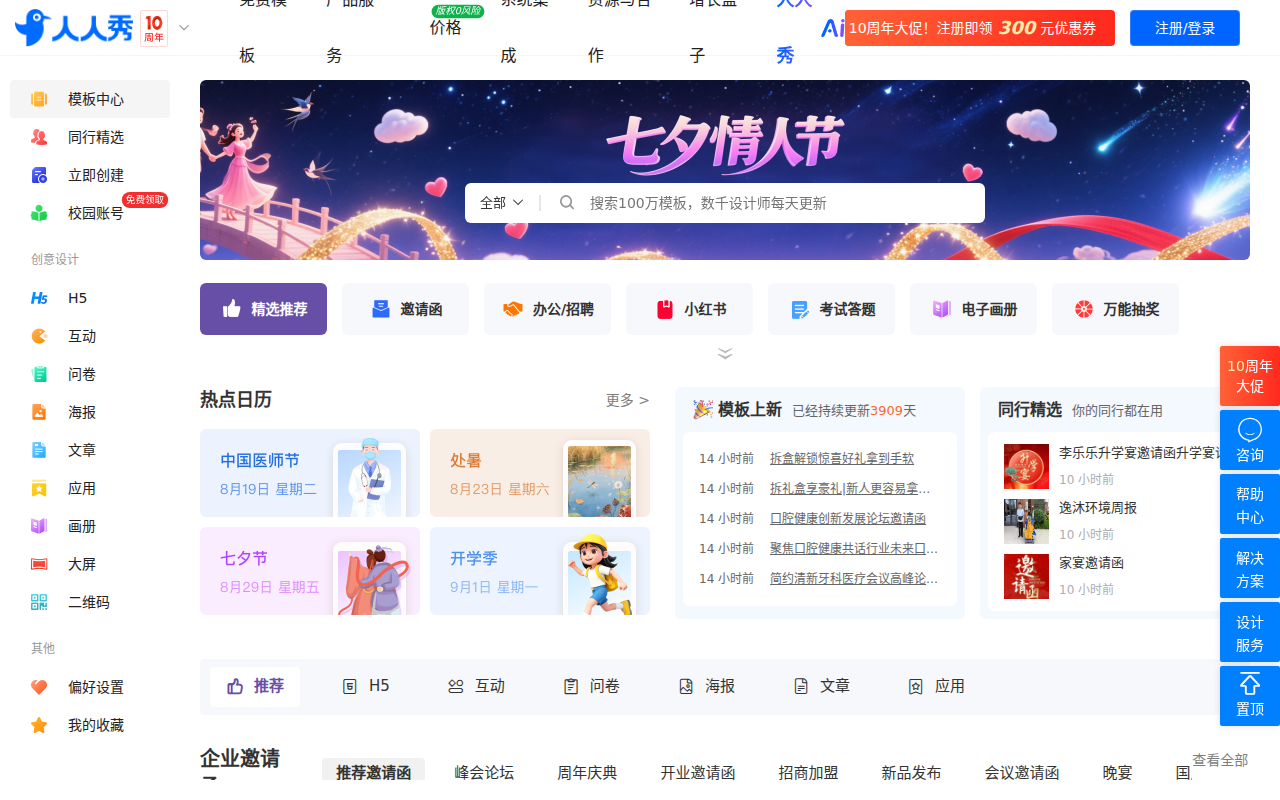Open the dropdown arrow beside the logo
The image size is (1280, 800).
coord(183,27)
